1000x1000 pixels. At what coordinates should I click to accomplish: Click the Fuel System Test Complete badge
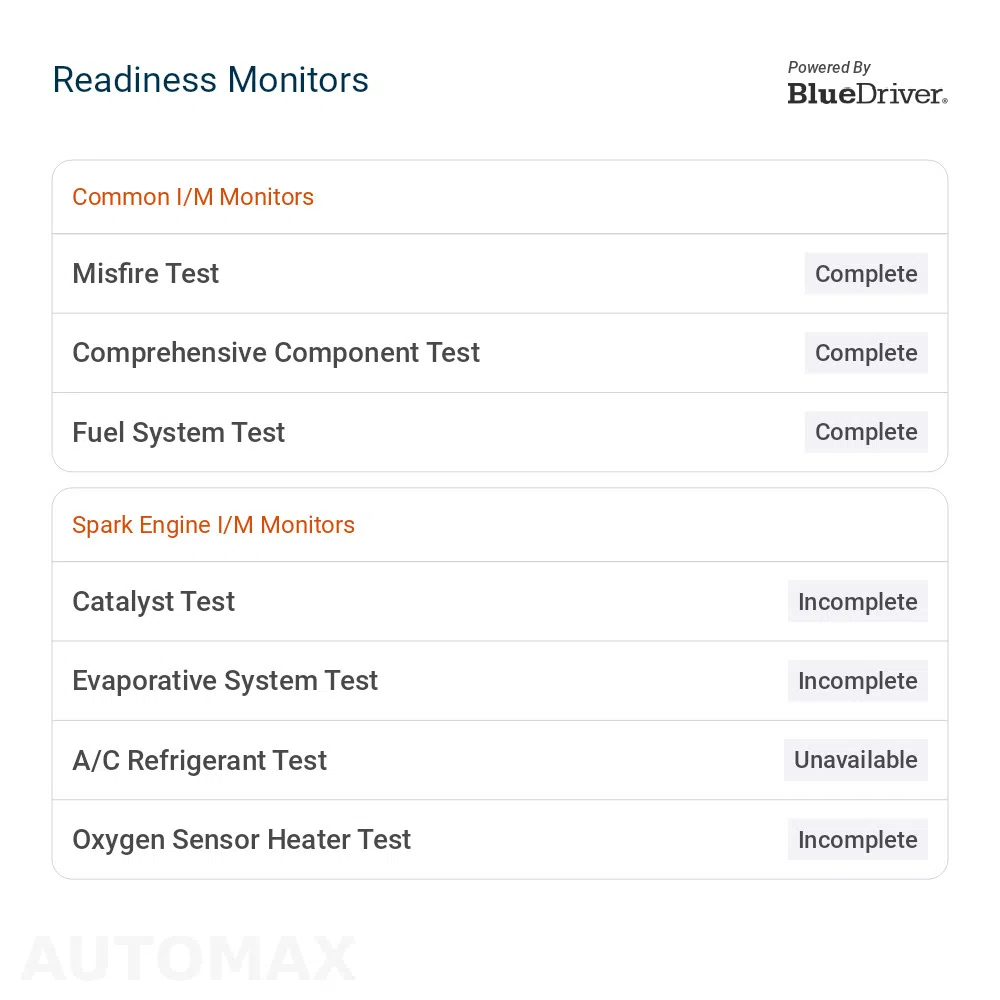point(866,432)
